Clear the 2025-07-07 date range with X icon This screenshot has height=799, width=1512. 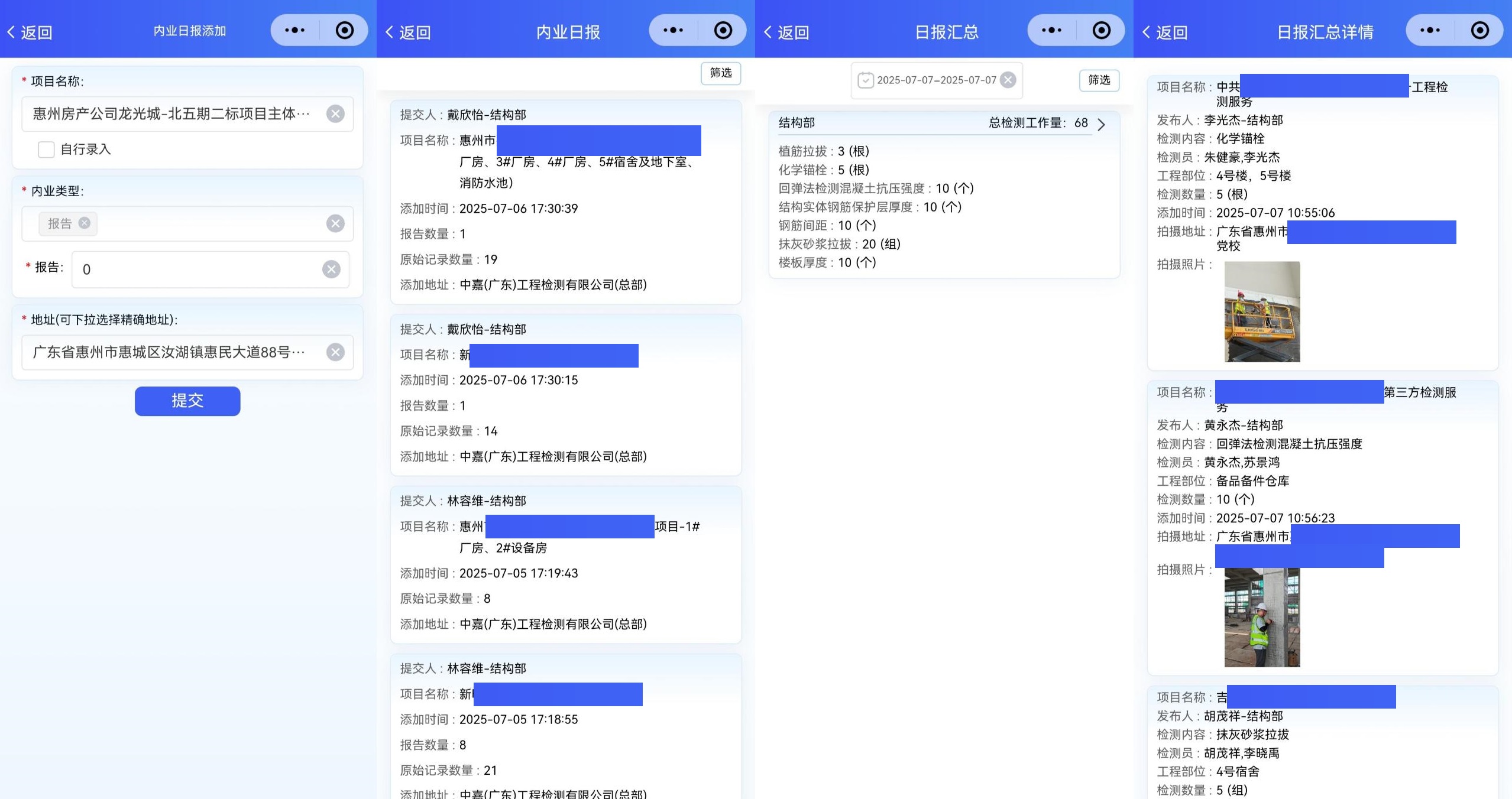click(1008, 79)
